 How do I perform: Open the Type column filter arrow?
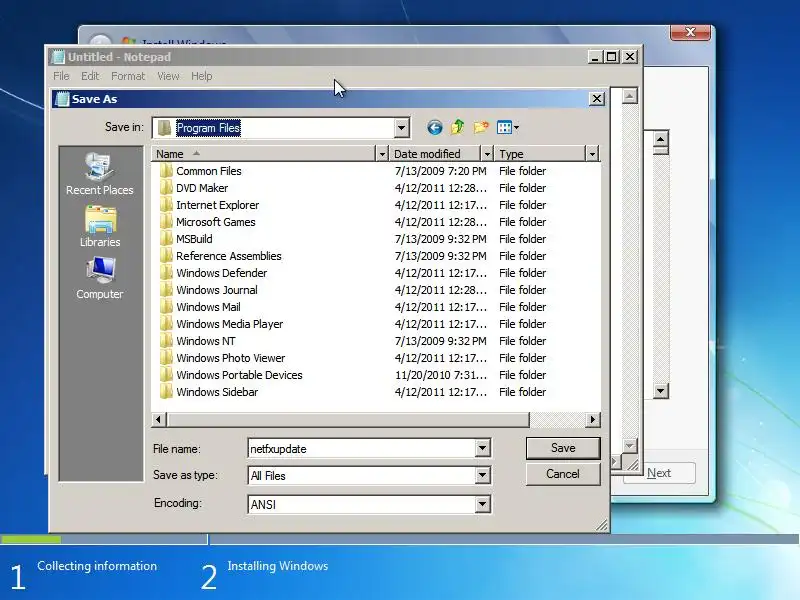click(592, 154)
